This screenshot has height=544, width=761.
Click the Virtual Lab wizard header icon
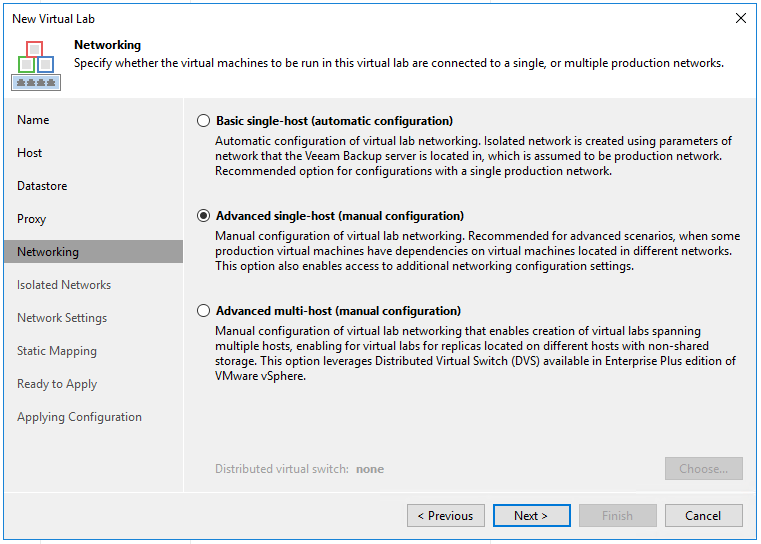point(35,64)
